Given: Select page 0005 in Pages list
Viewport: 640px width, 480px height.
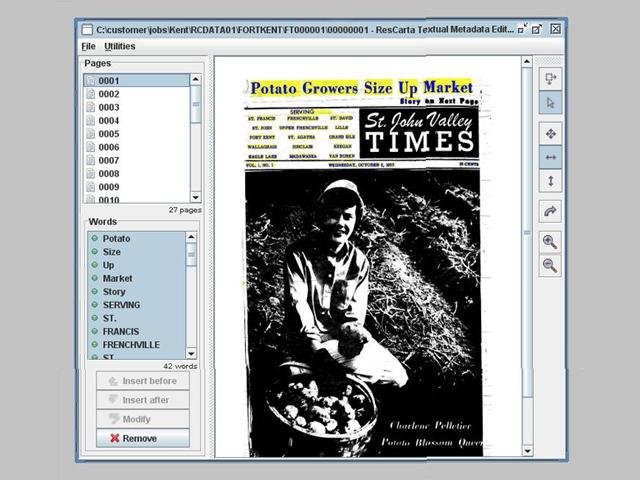Looking at the screenshot, I should (108, 134).
